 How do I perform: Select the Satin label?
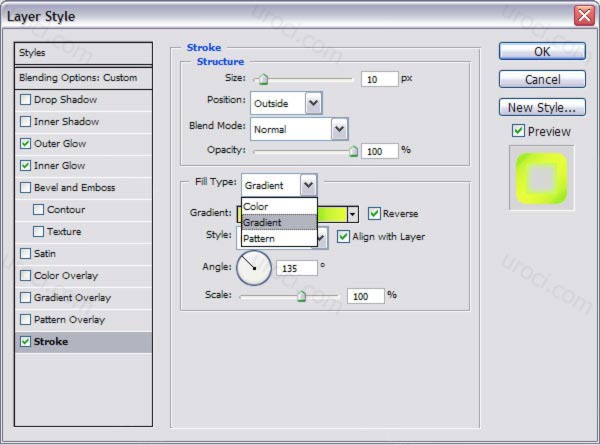[45, 254]
